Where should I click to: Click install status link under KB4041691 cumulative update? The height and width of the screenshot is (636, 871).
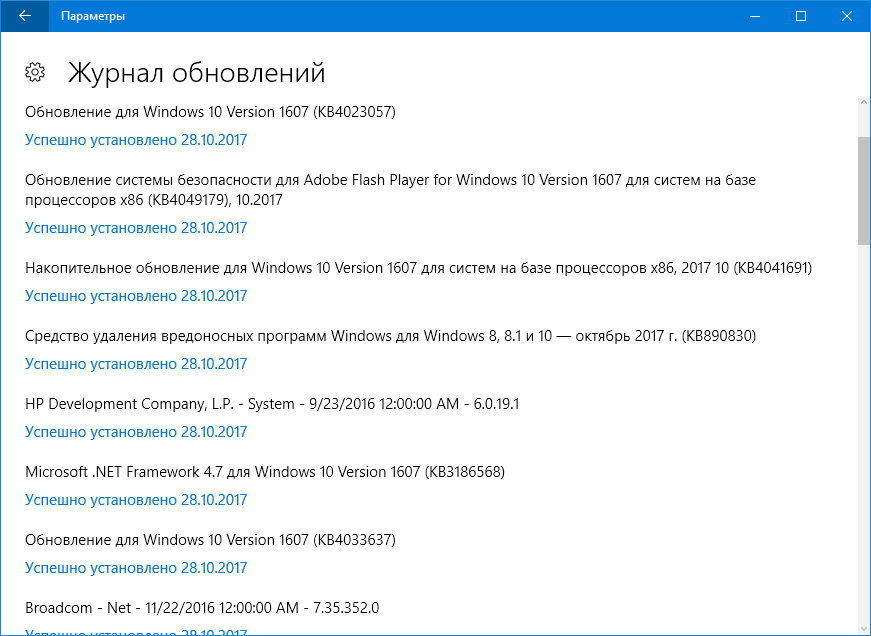136,296
